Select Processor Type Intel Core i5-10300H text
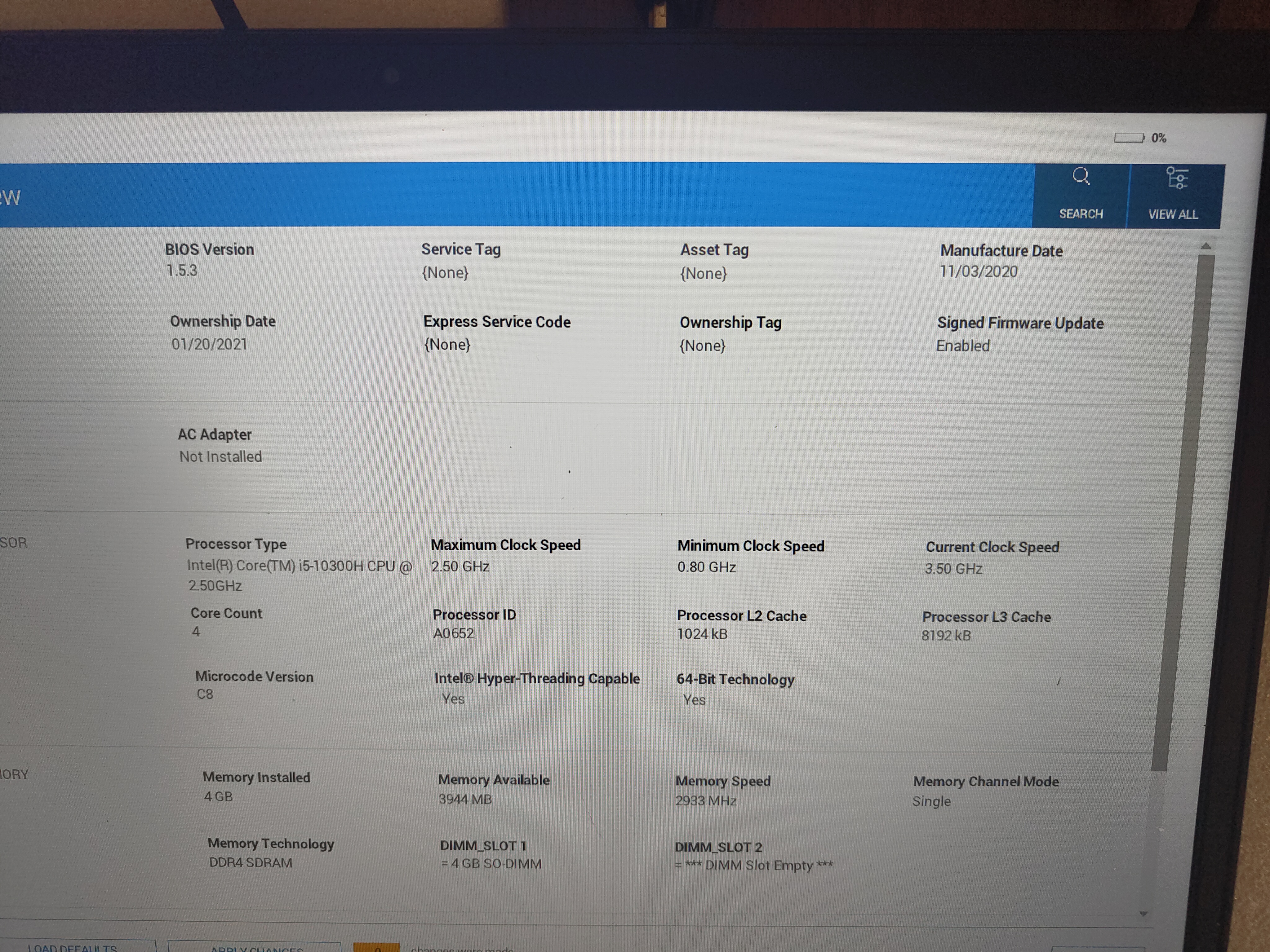This screenshot has width=1270, height=952. click(x=299, y=575)
